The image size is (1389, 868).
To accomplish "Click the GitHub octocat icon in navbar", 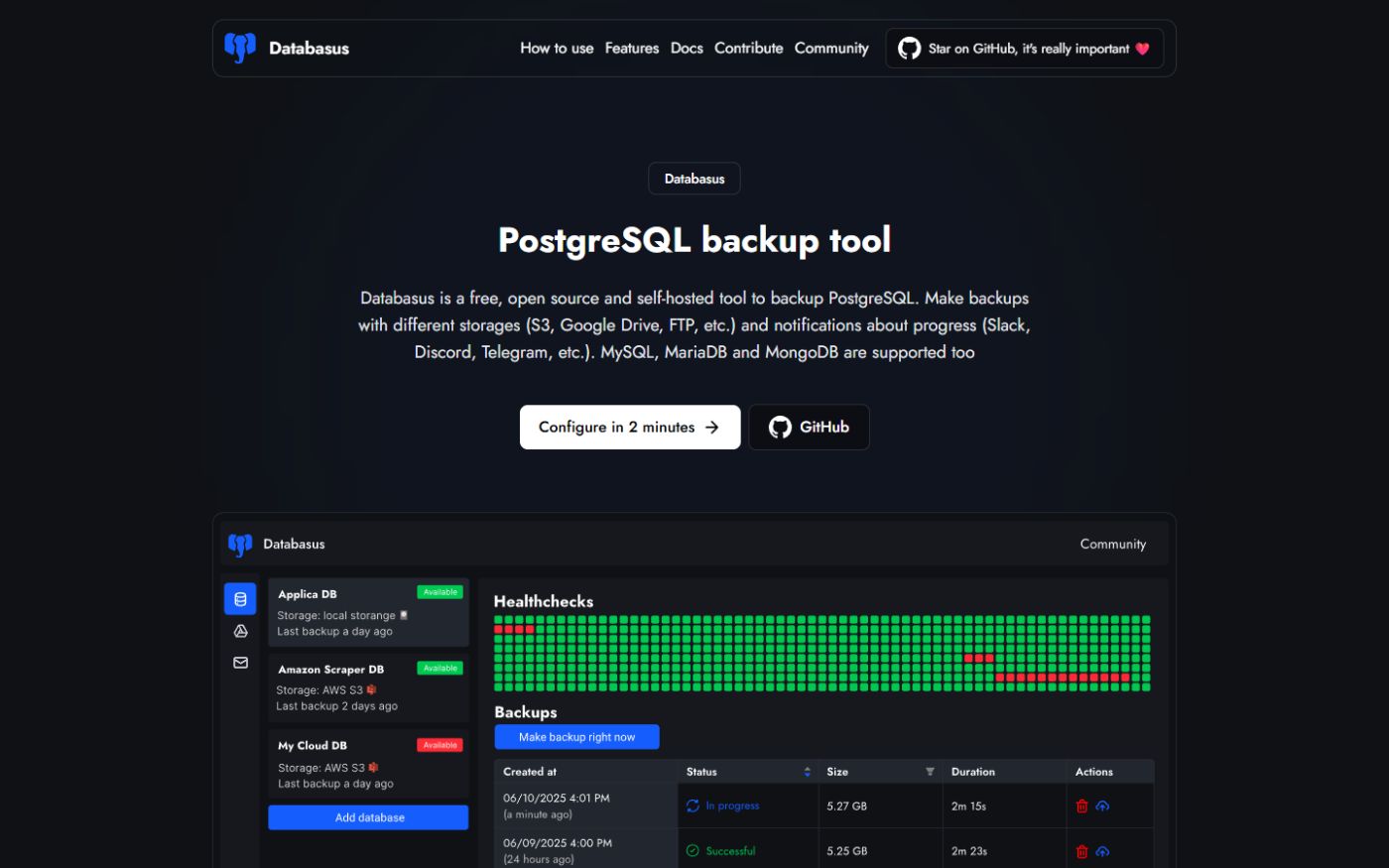I will [909, 49].
